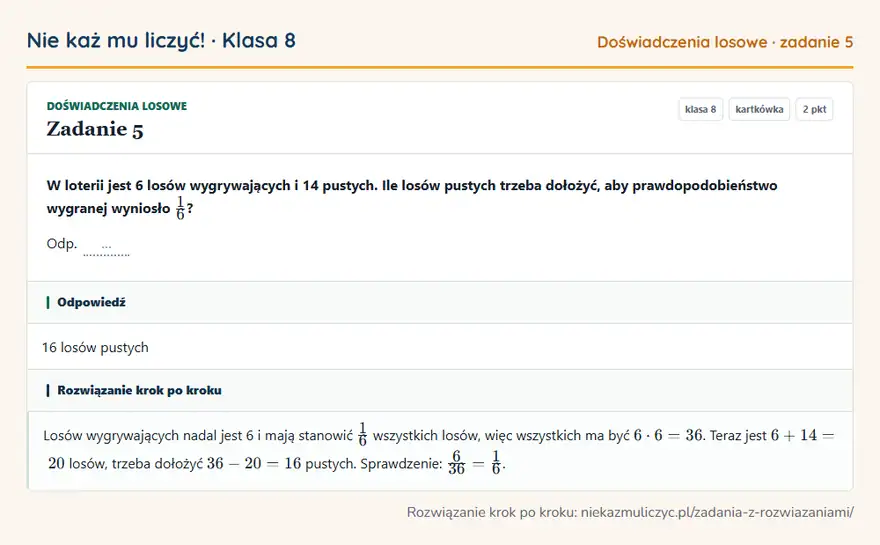Click the task question text about the lottery

pos(412,197)
